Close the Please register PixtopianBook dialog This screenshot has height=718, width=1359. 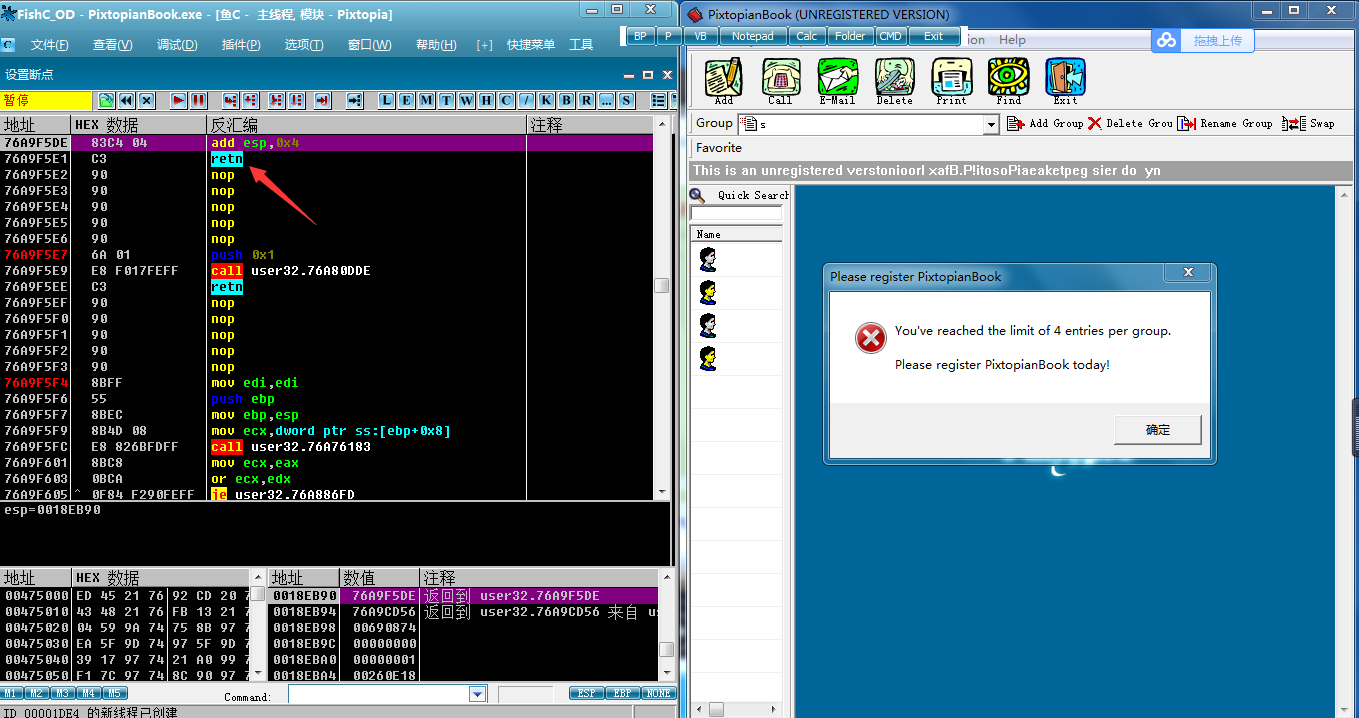[x=1188, y=272]
